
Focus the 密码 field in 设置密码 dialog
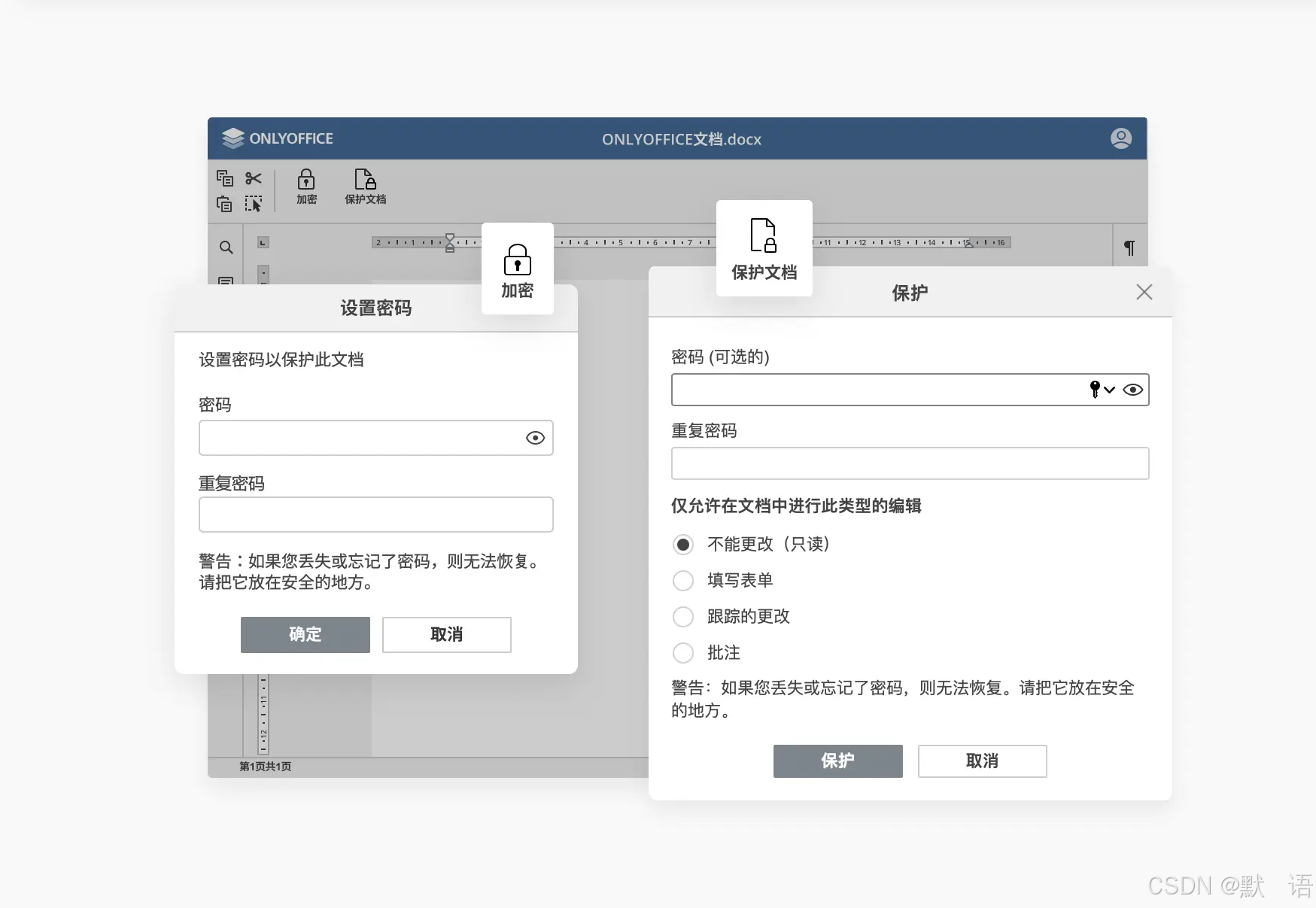(x=376, y=438)
